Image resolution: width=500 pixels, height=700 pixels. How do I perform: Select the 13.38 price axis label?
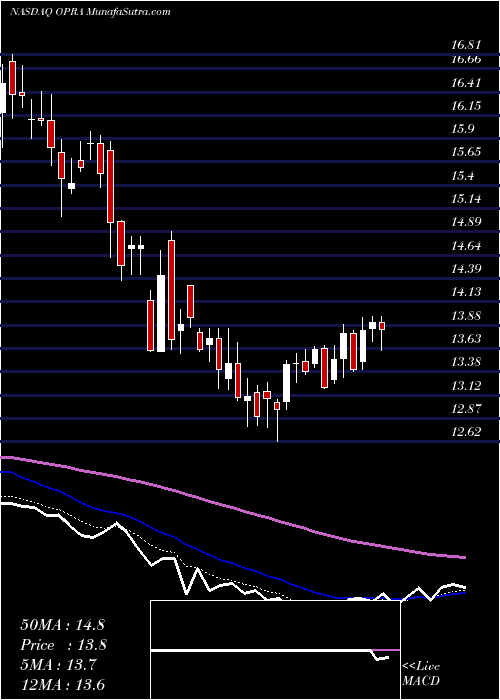(466, 361)
